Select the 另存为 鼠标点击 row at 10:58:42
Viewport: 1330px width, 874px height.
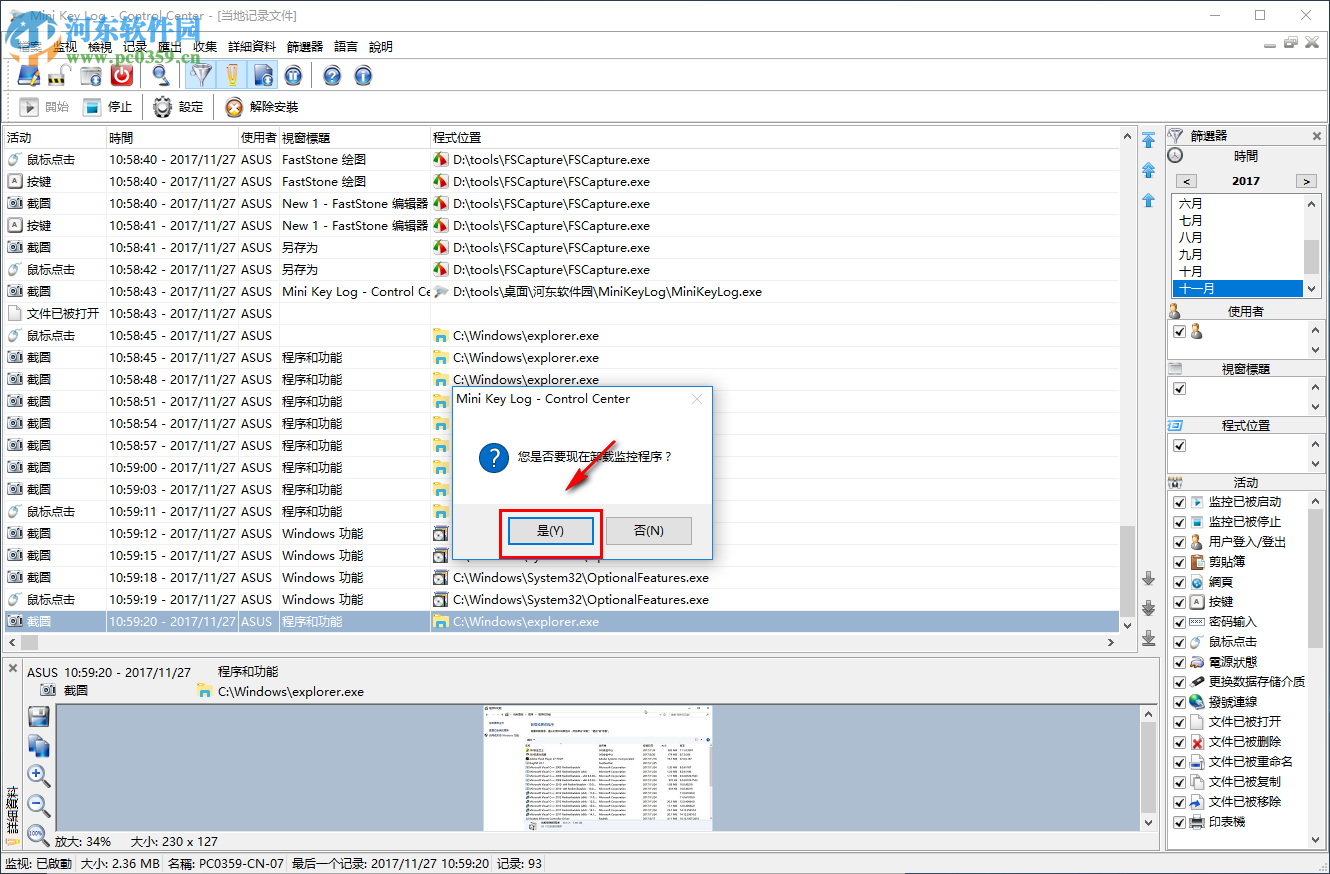click(561, 270)
